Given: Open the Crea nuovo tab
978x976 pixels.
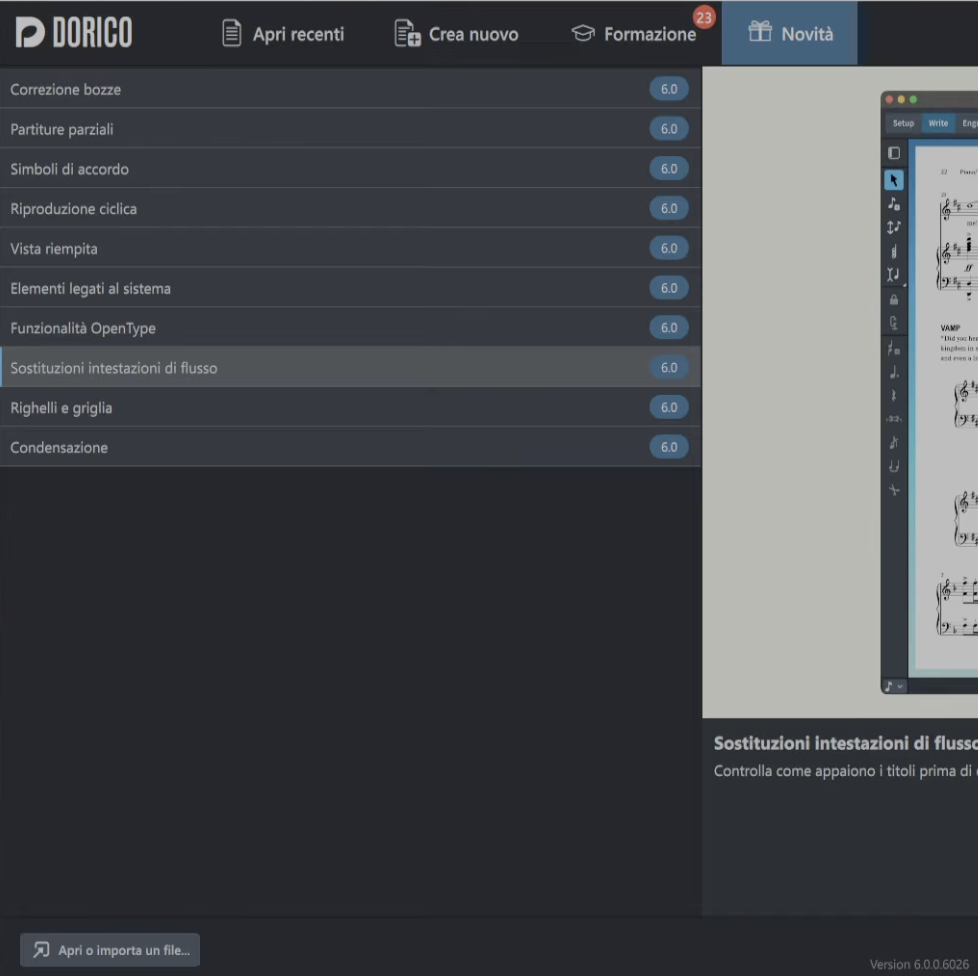Looking at the screenshot, I should pos(457,34).
